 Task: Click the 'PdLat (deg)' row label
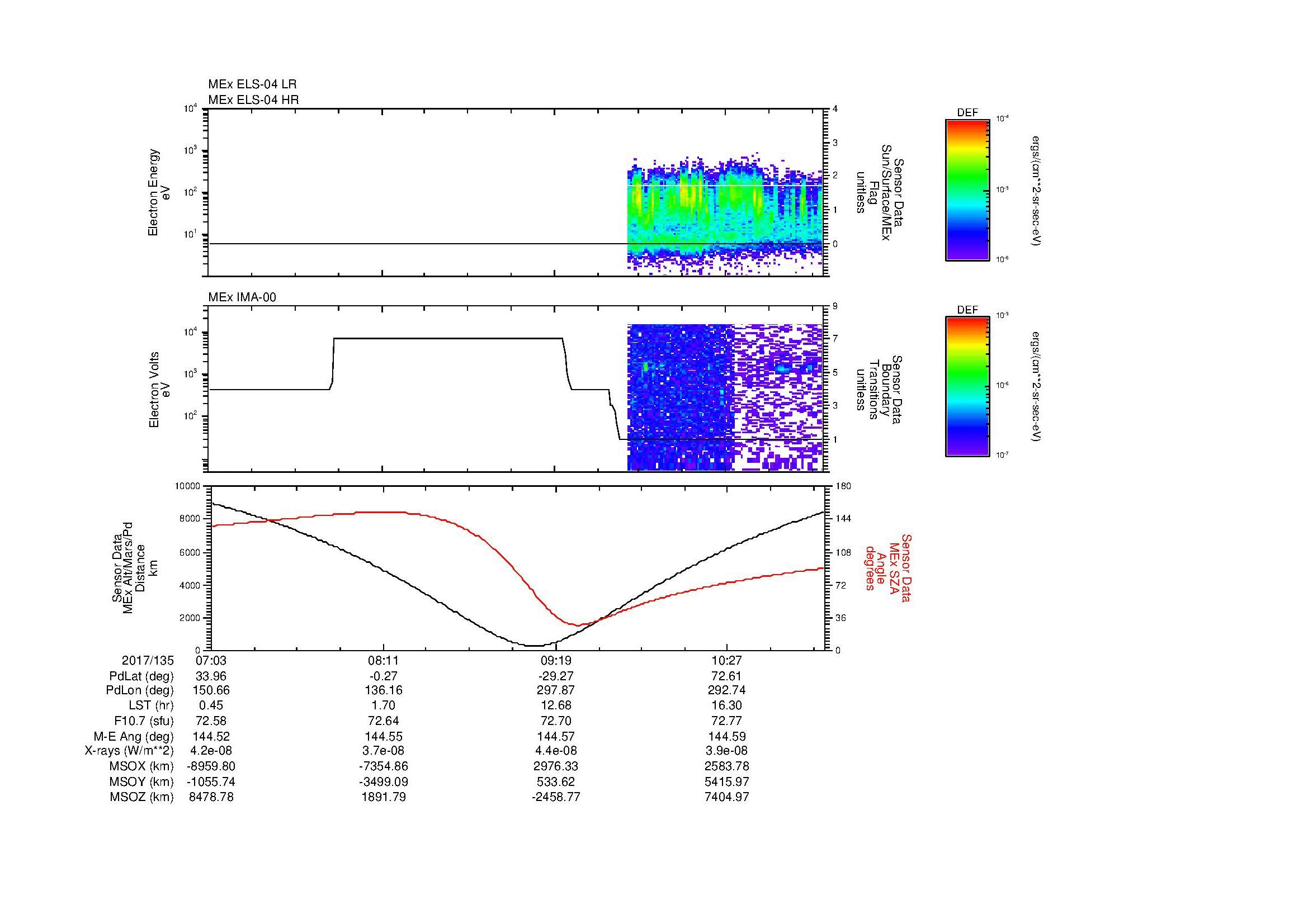tap(141, 676)
